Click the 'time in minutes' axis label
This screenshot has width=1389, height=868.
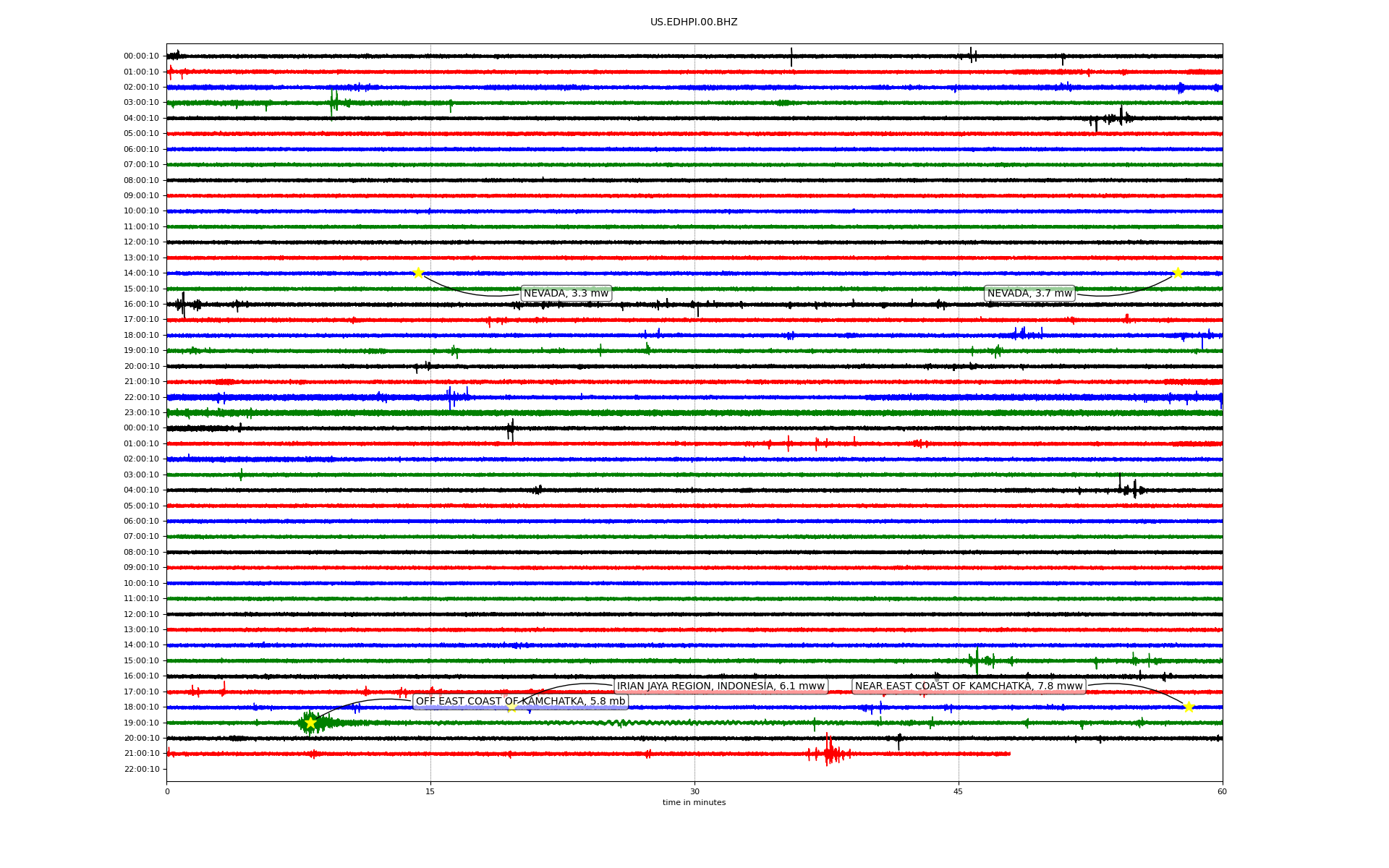tap(694, 802)
